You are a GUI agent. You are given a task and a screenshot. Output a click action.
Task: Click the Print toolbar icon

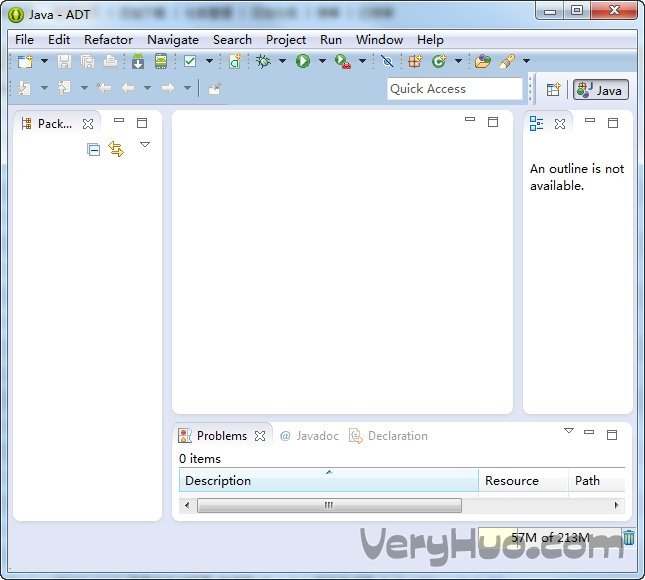[x=110, y=61]
